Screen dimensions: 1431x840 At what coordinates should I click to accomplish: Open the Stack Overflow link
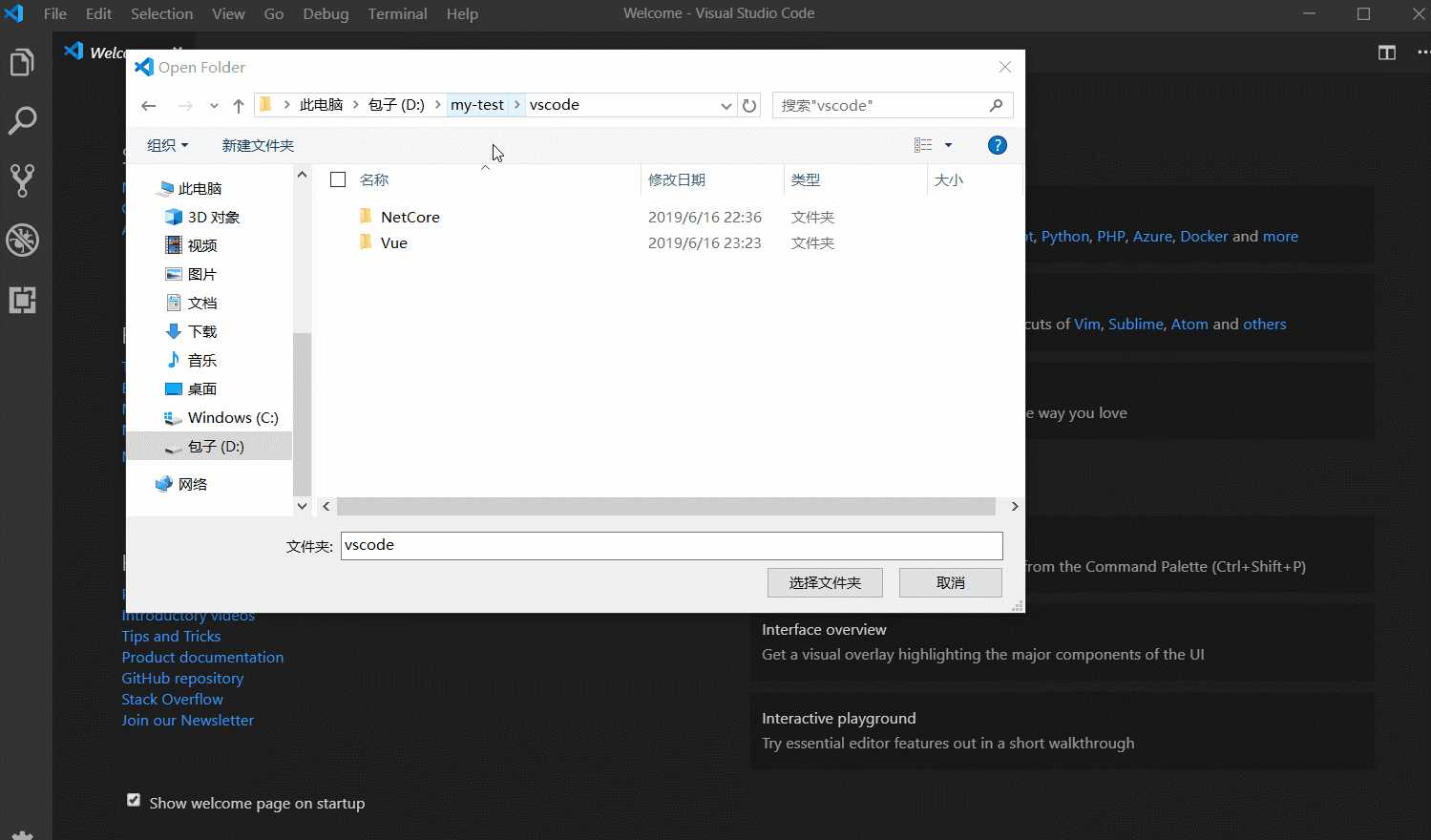point(172,699)
